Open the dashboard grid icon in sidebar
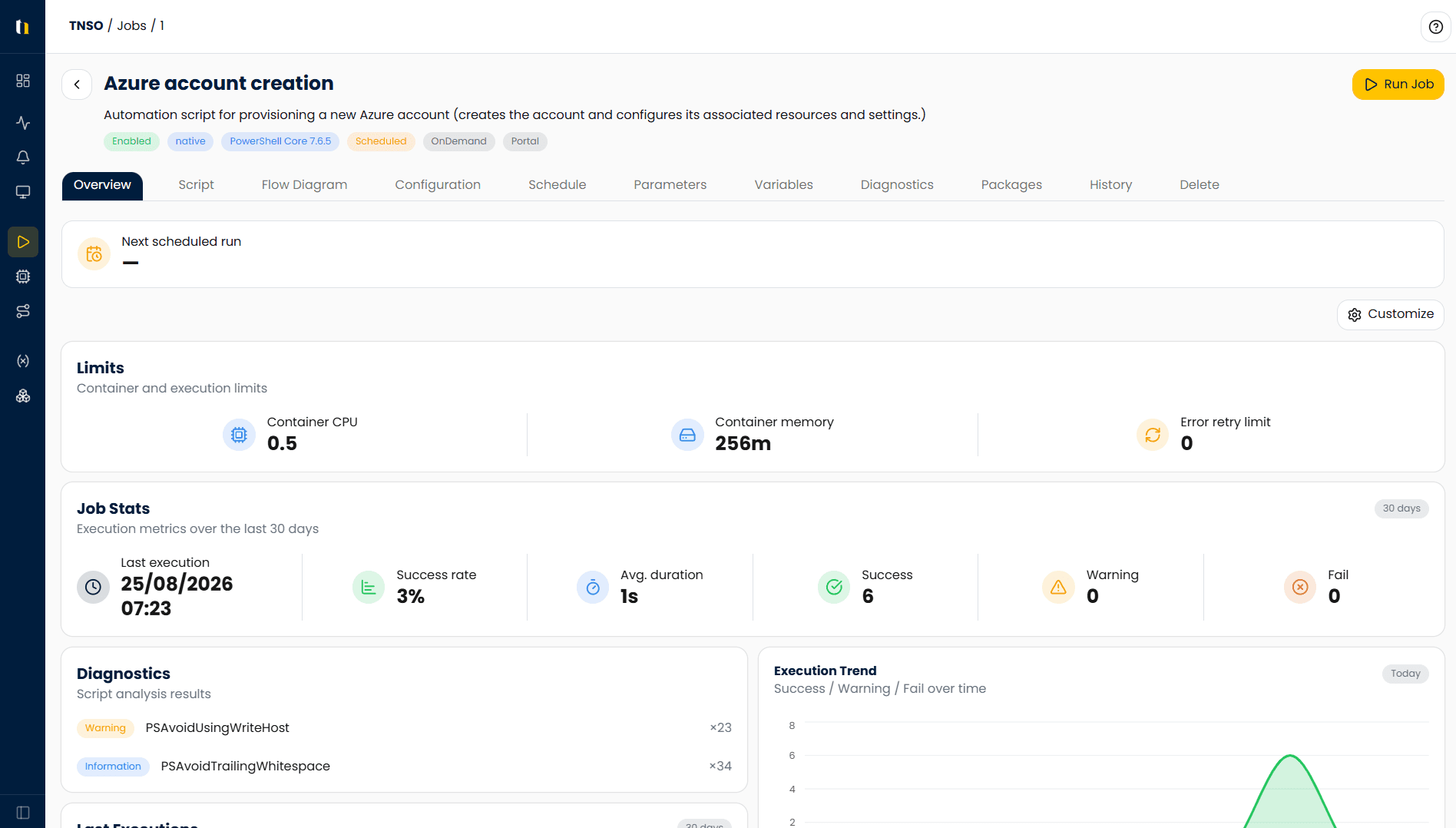 tap(23, 81)
